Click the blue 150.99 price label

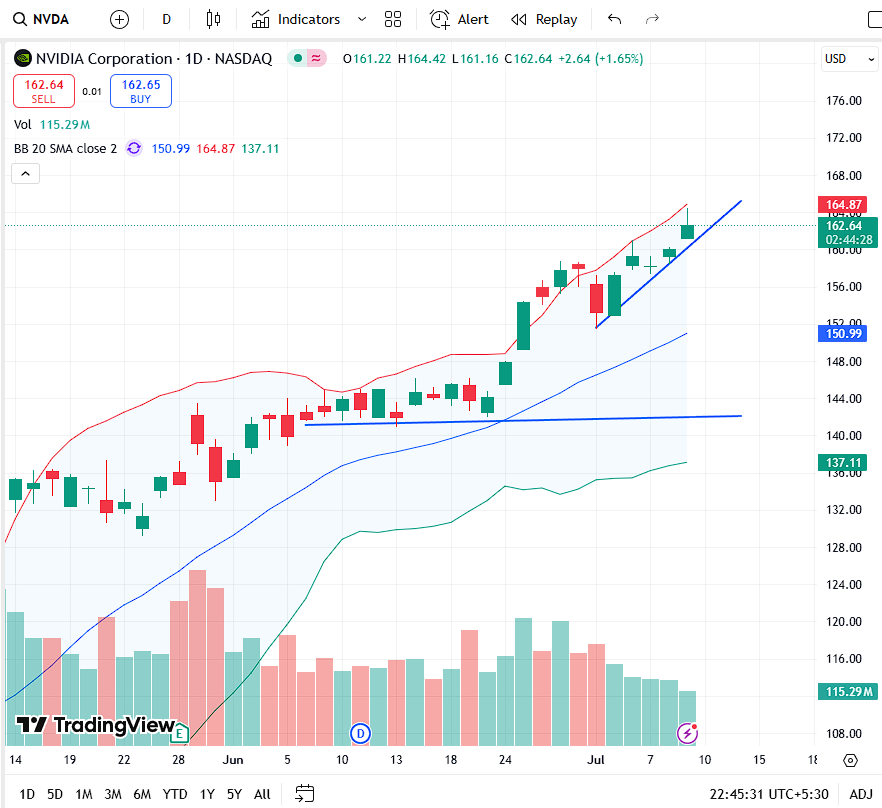(x=843, y=334)
